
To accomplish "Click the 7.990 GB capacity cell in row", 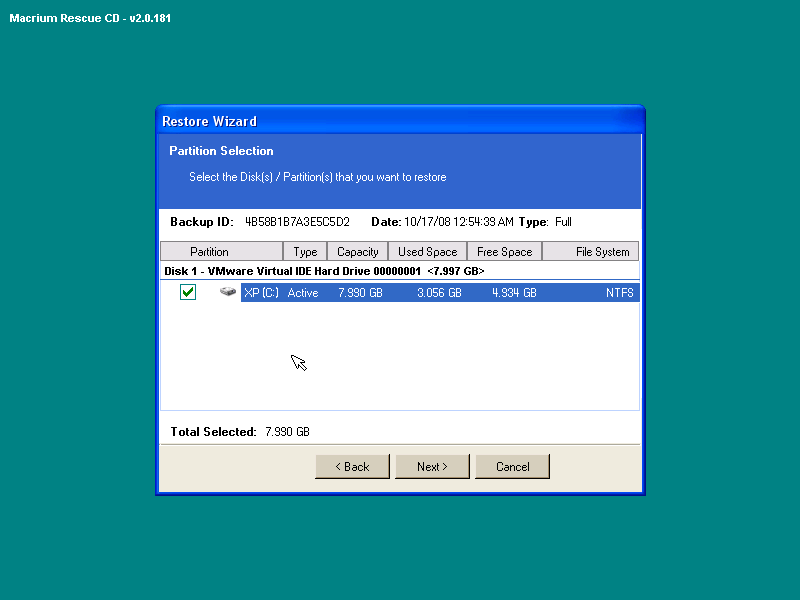I will [360, 293].
